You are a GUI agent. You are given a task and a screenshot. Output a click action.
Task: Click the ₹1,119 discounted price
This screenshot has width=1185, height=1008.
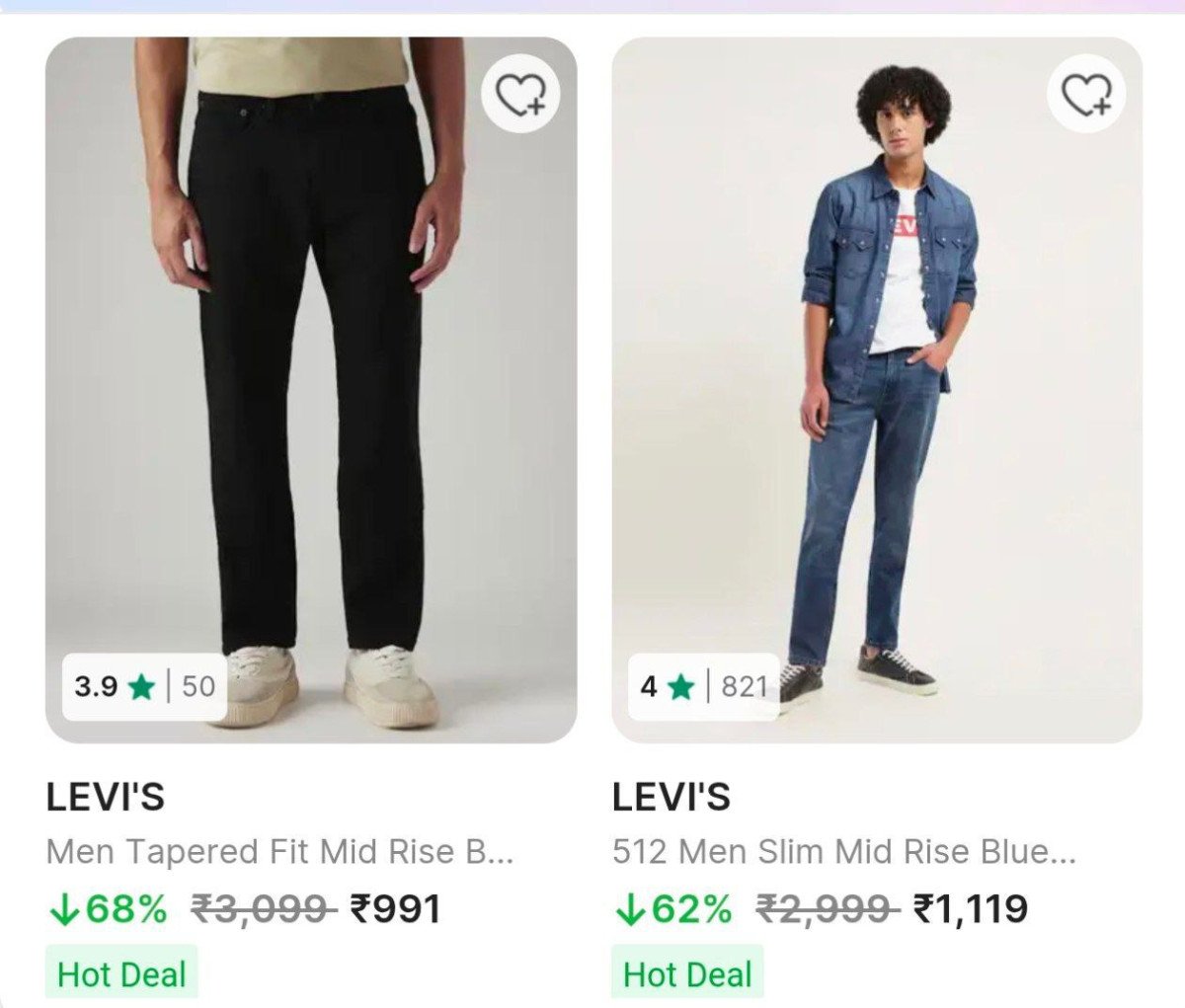click(971, 909)
